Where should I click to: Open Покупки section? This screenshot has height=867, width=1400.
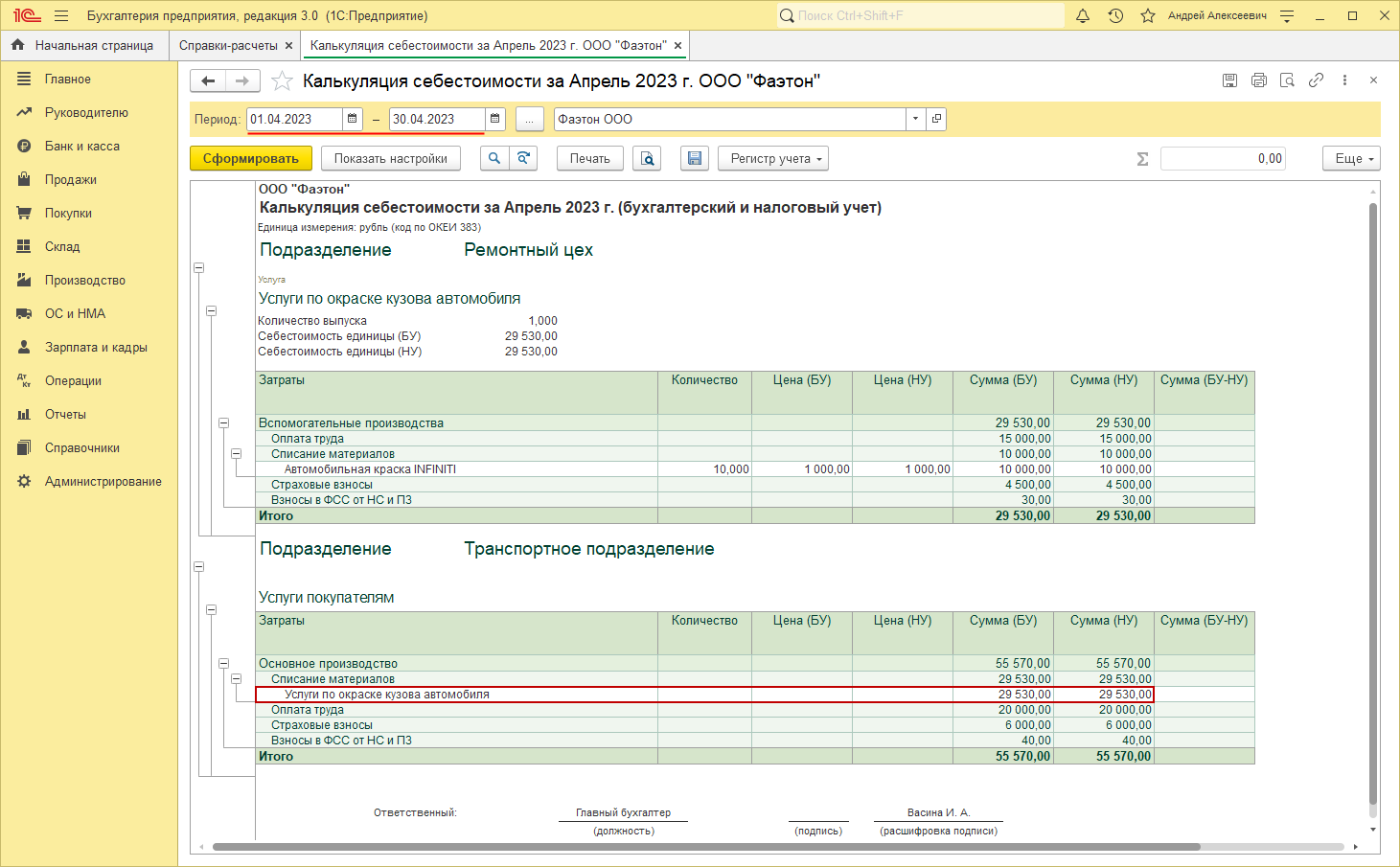coord(68,214)
